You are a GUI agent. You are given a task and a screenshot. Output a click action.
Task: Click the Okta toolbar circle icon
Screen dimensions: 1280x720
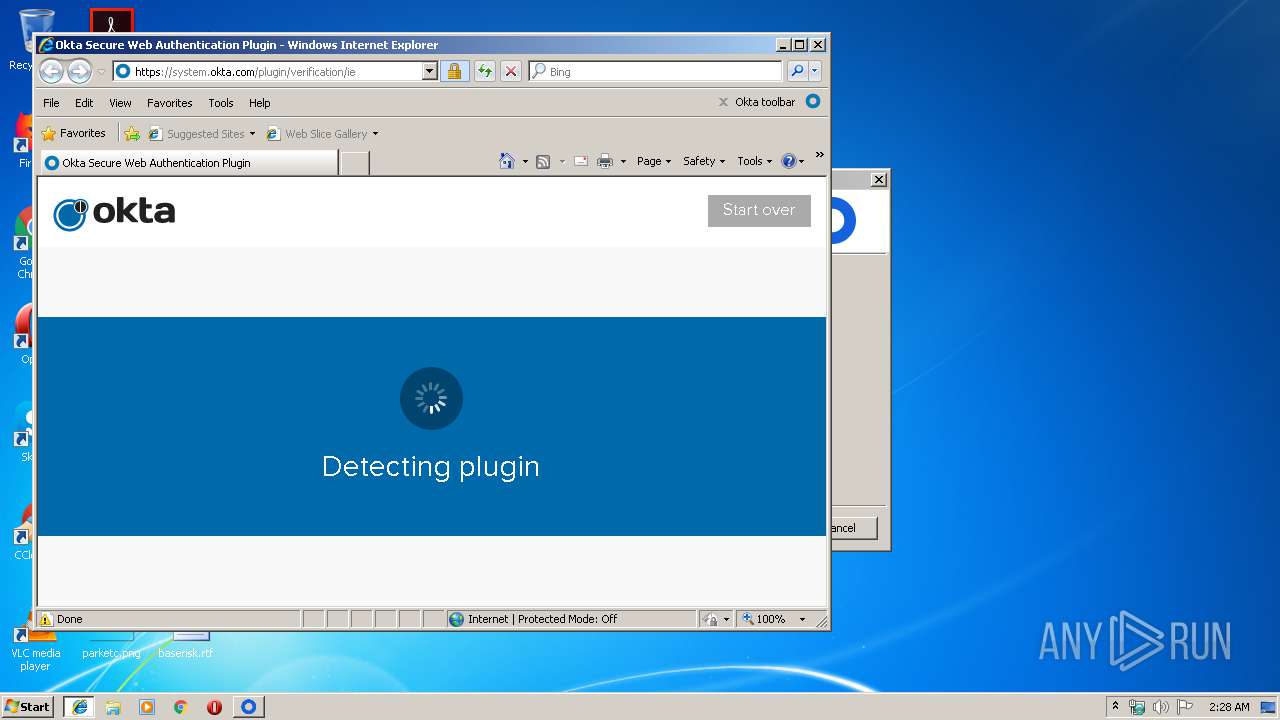pos(813,101)
